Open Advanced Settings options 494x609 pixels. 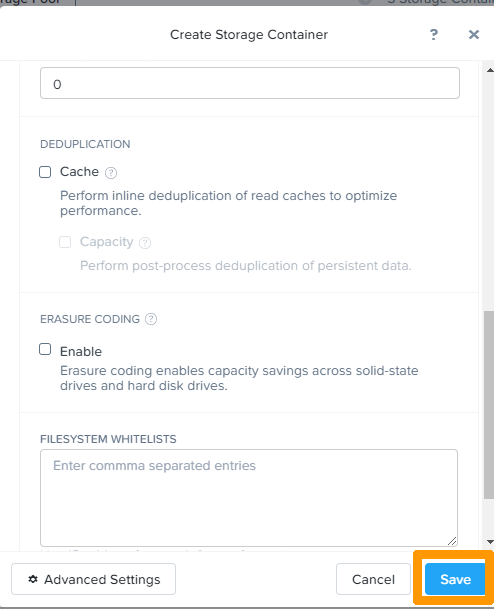[x=93, y=579]
